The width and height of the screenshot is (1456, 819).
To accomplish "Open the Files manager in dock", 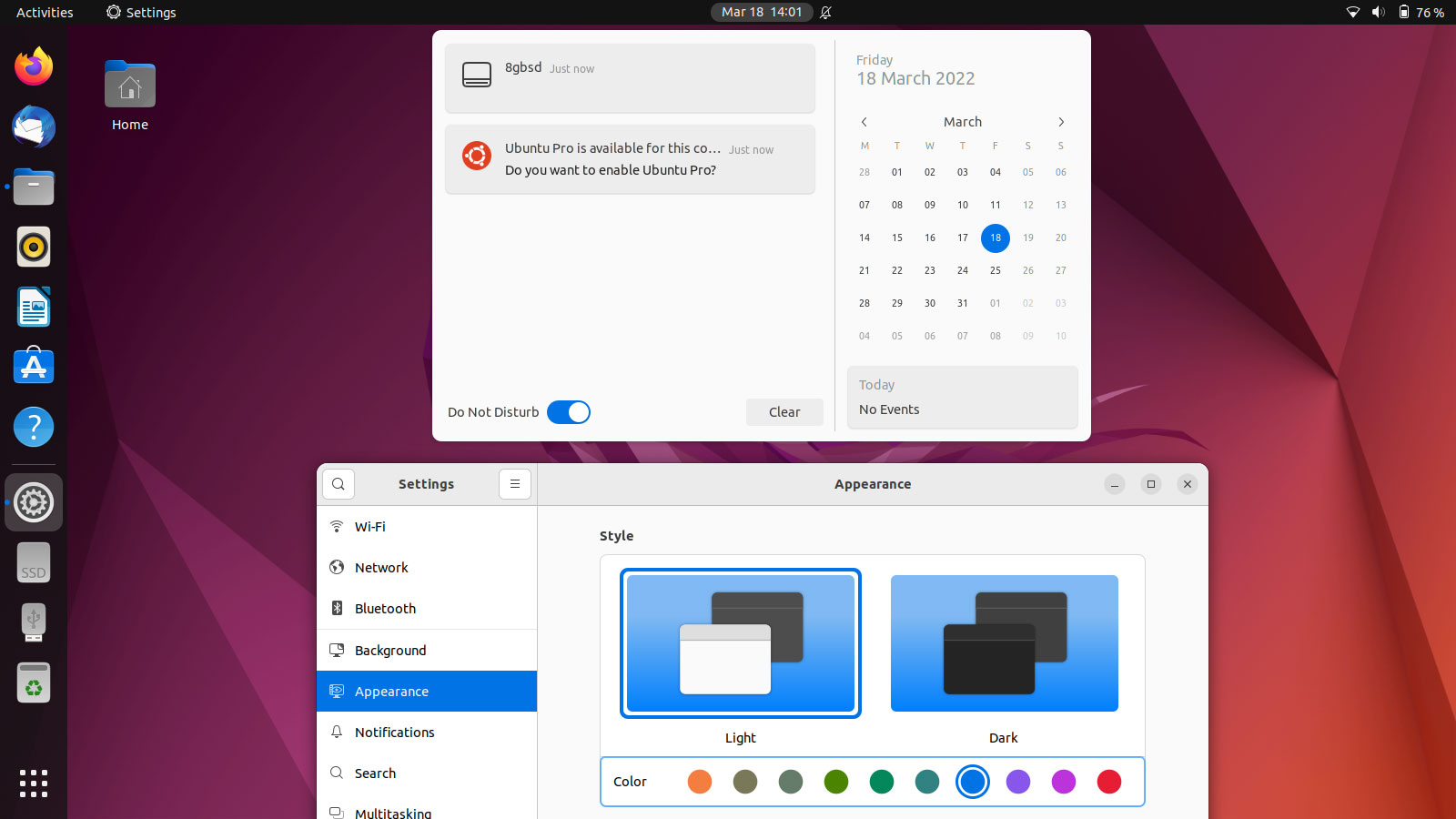I will [x=34, y=187].
